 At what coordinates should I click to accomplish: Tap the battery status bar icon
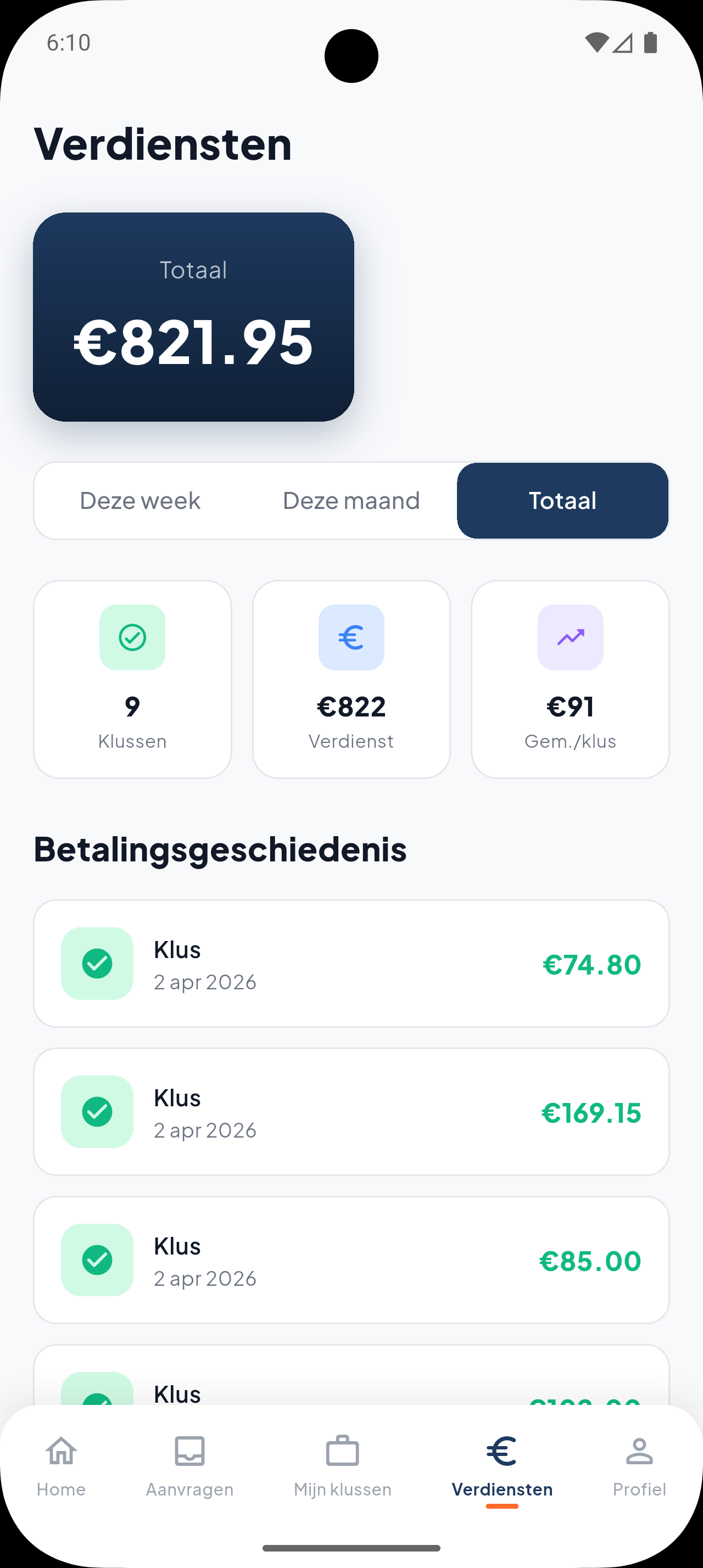[650, 43]
